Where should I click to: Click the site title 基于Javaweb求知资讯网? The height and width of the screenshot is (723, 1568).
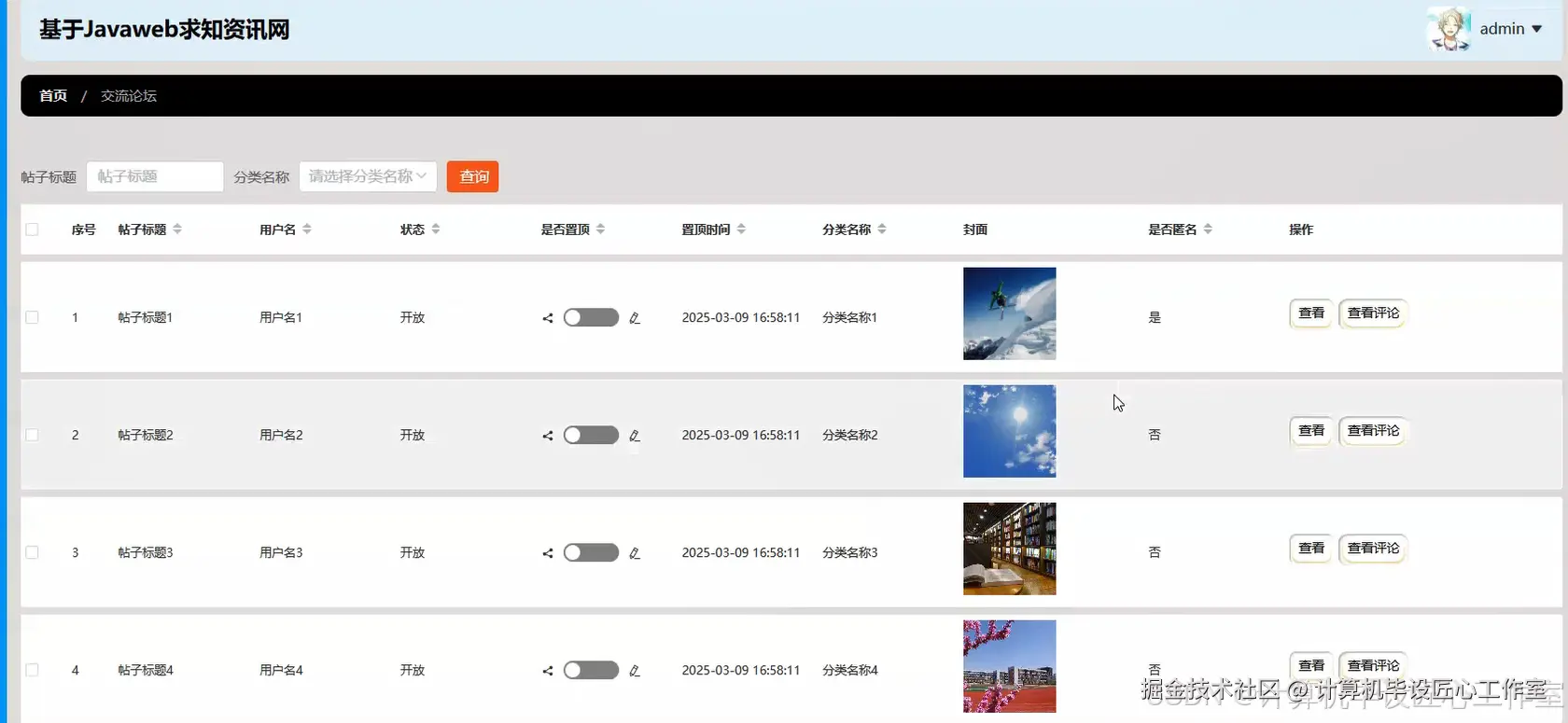click(x=164, y=30)
